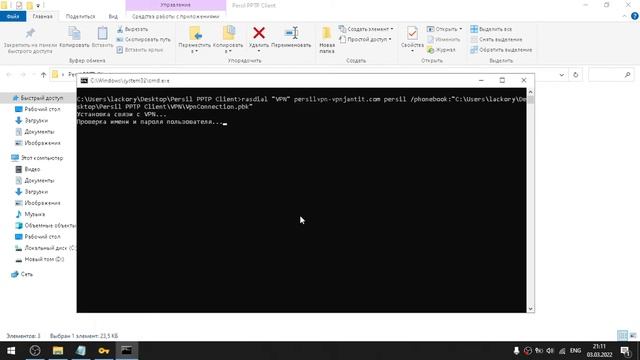Screen dimensions: 640x360
Task: Open Music under This PC
Action: [x=30, y=214]
